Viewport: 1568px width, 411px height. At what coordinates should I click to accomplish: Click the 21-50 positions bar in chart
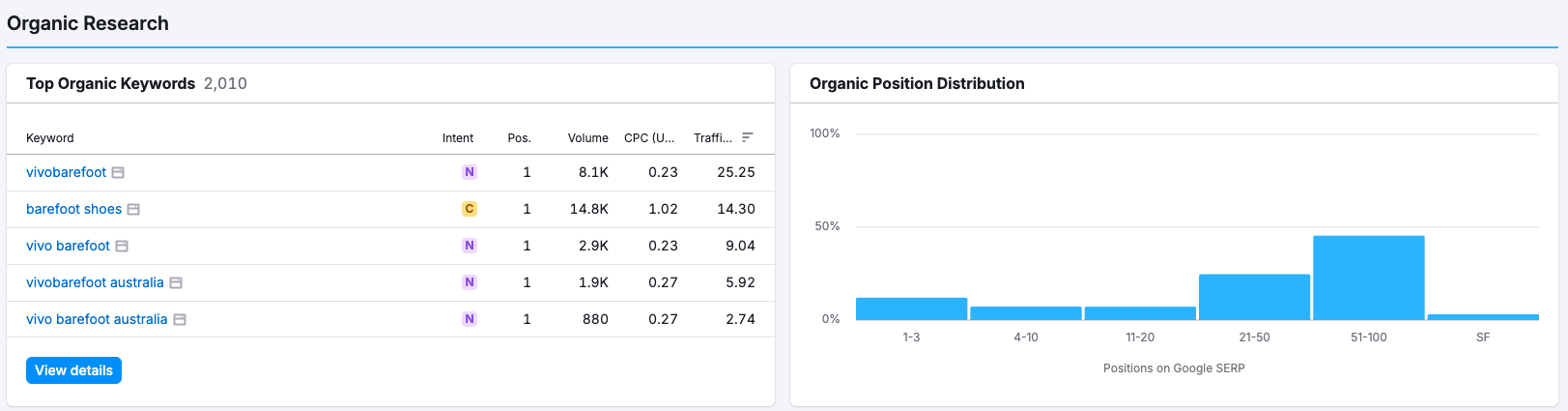tap(1254, 297)
